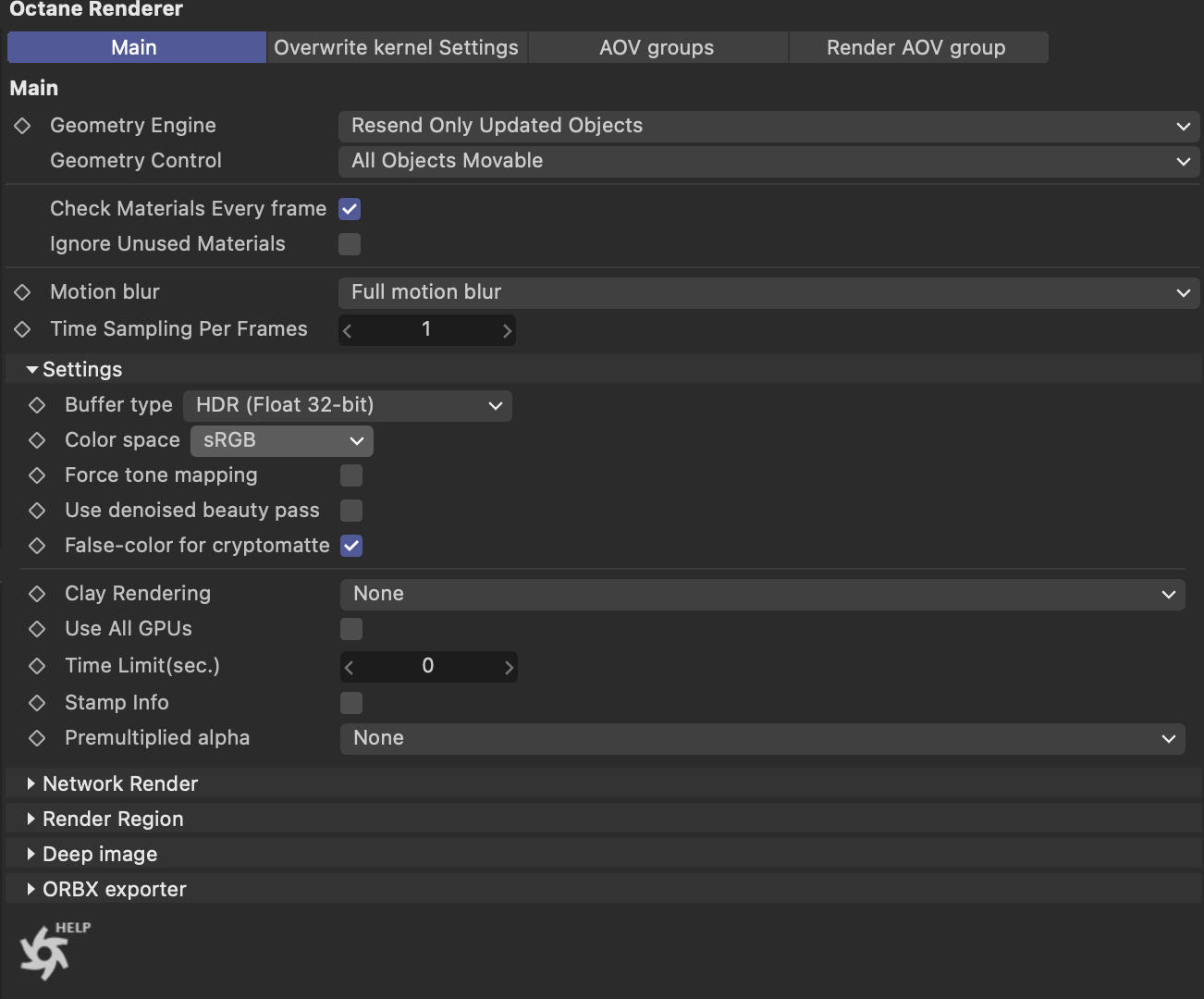The image size is (1204, 999).
Task: Increase Time Sampling Per Frames value
Action: [507, 330]
